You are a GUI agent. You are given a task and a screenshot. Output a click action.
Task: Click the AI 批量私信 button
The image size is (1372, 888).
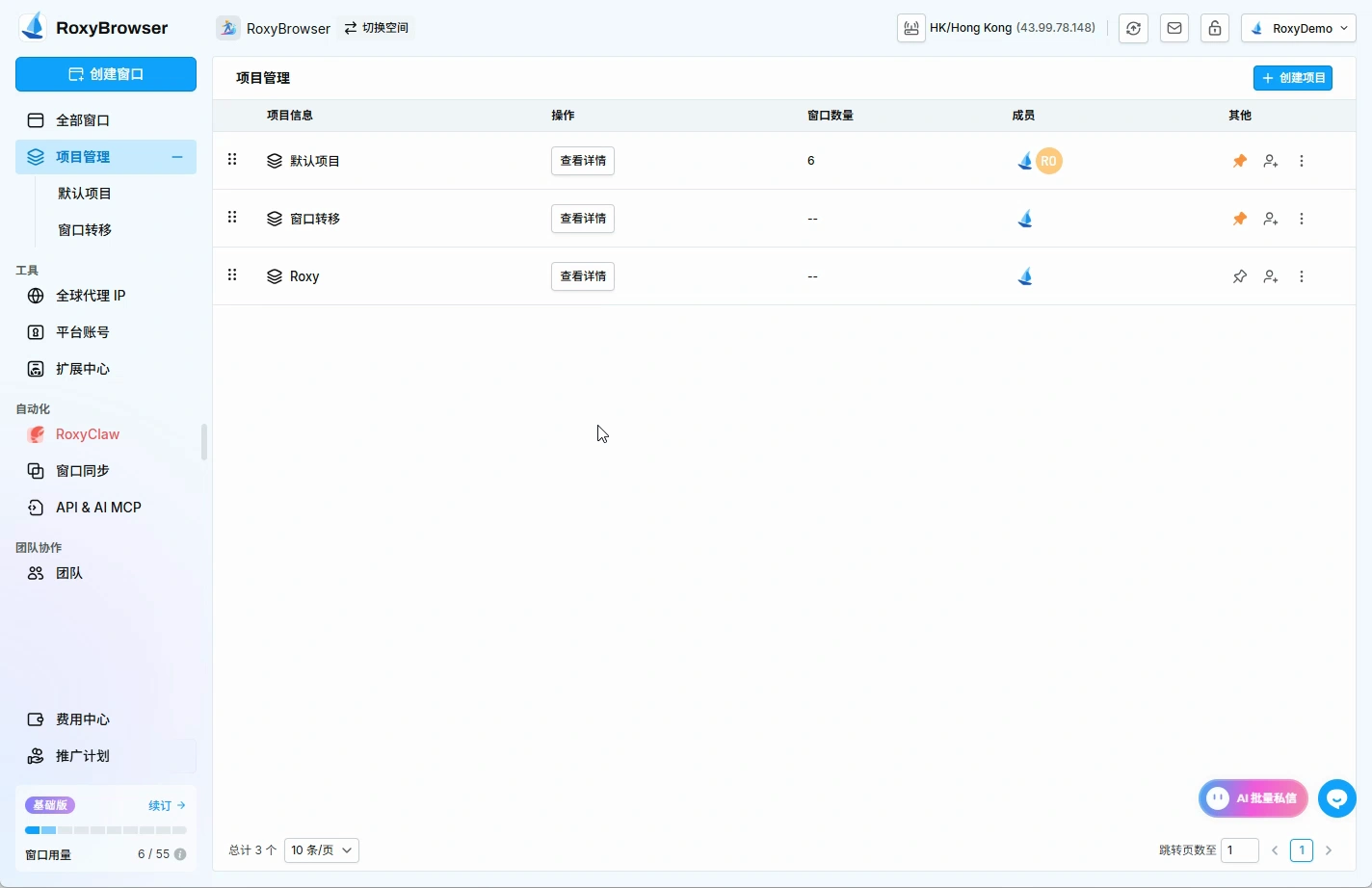pos(1253,798)
